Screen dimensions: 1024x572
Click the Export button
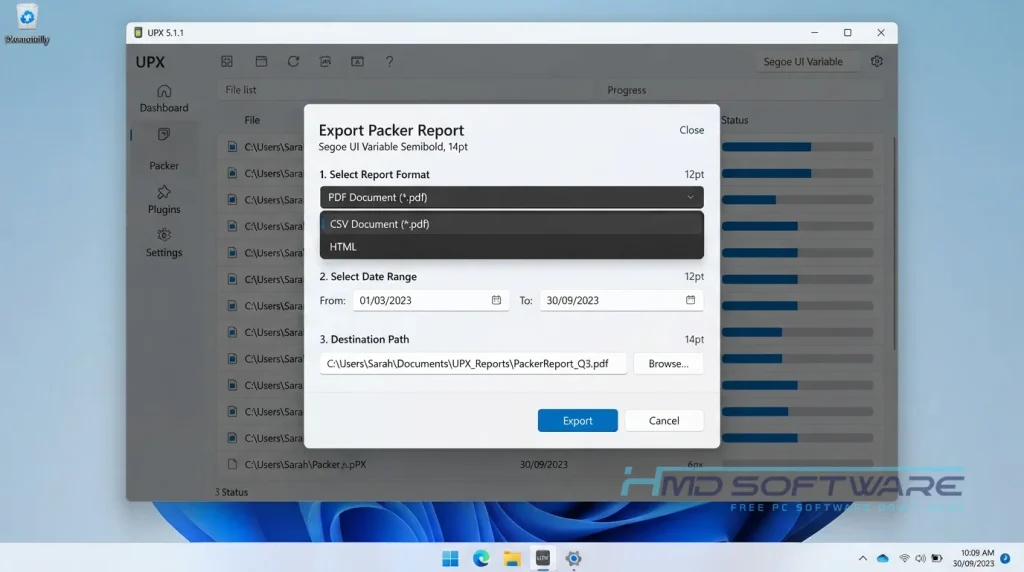click(x=577, y=421)
